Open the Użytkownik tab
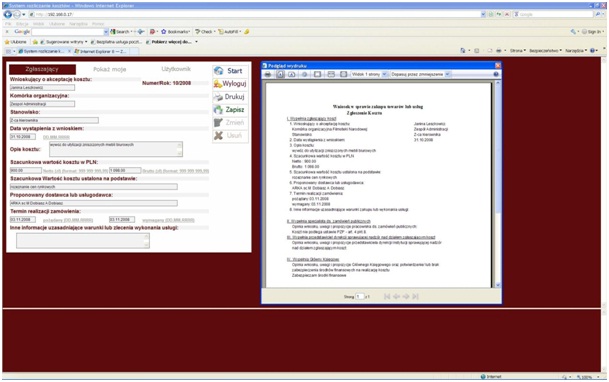Screen dimensions: 609x382 (176, 69)
